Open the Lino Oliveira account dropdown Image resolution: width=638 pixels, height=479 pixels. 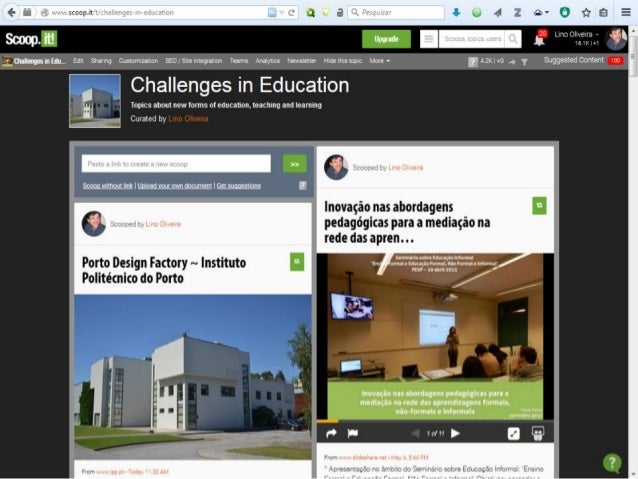tap(577, 35)
